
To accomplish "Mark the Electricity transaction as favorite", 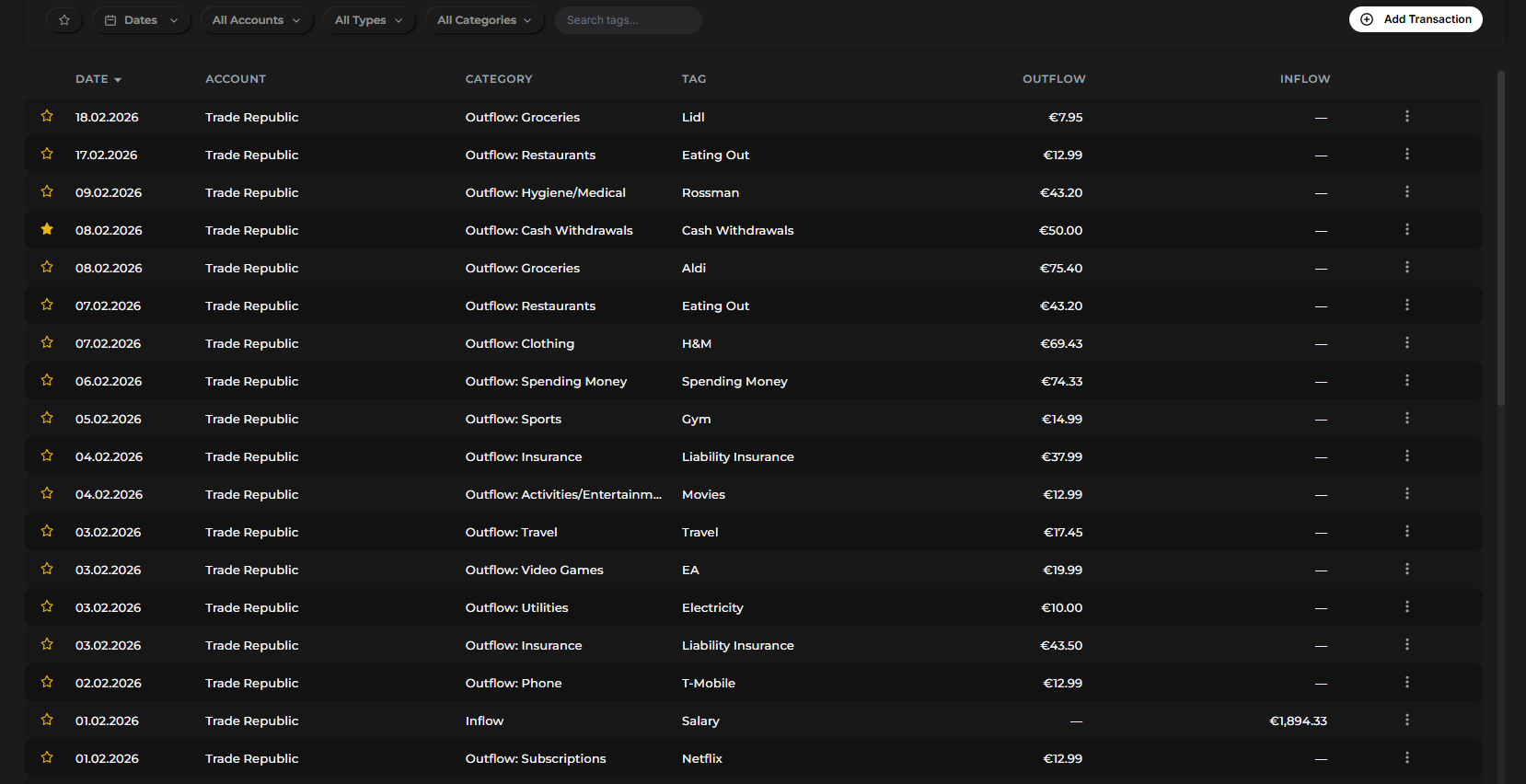I will click(x=47, y=607).
